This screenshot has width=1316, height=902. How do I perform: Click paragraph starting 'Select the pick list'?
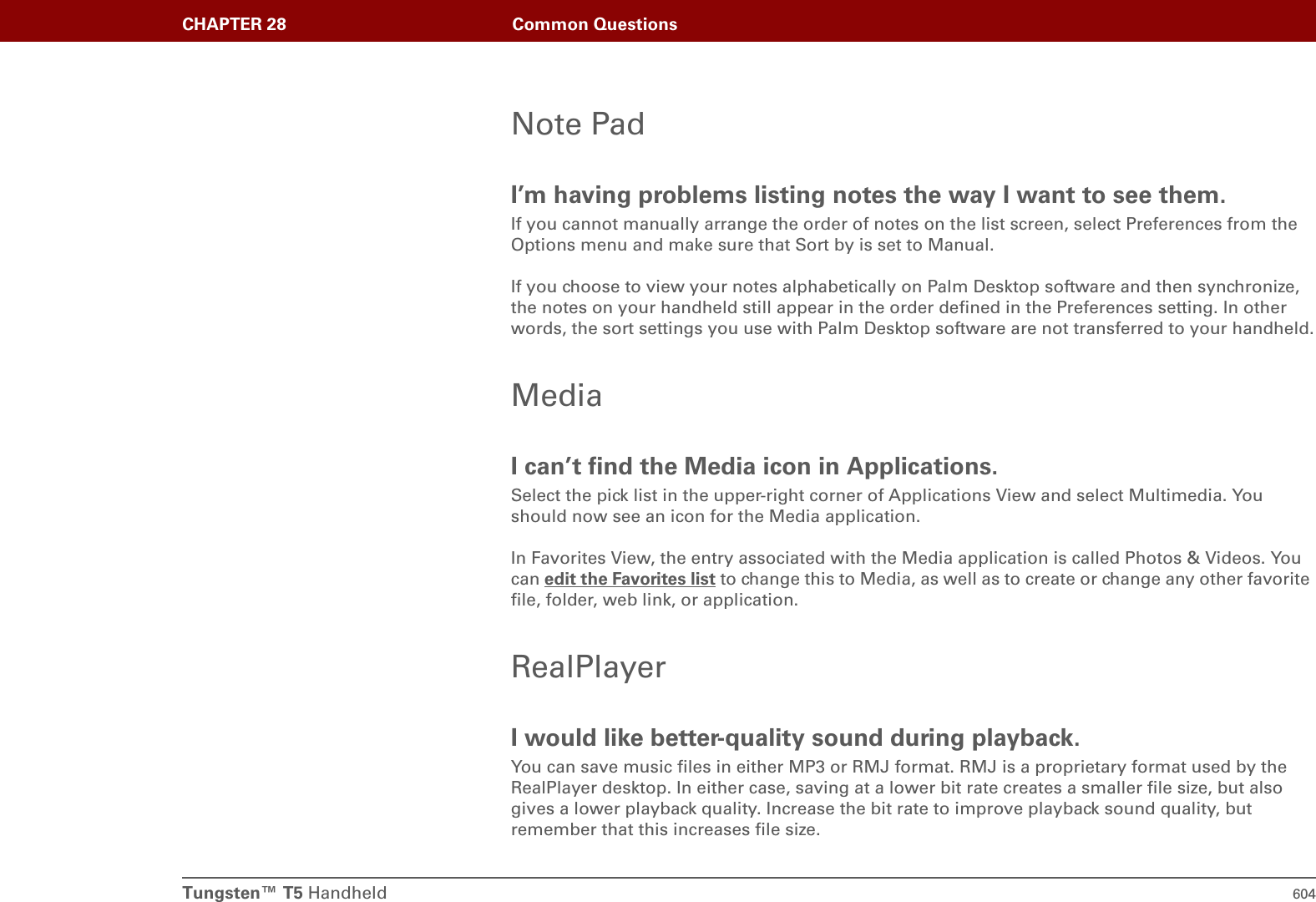[887, 506]
